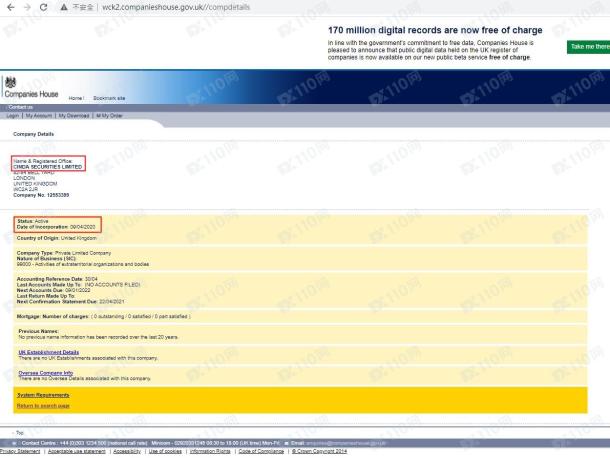Click the Companies House crest logo

pyautogui.click(x=11, y=82)
